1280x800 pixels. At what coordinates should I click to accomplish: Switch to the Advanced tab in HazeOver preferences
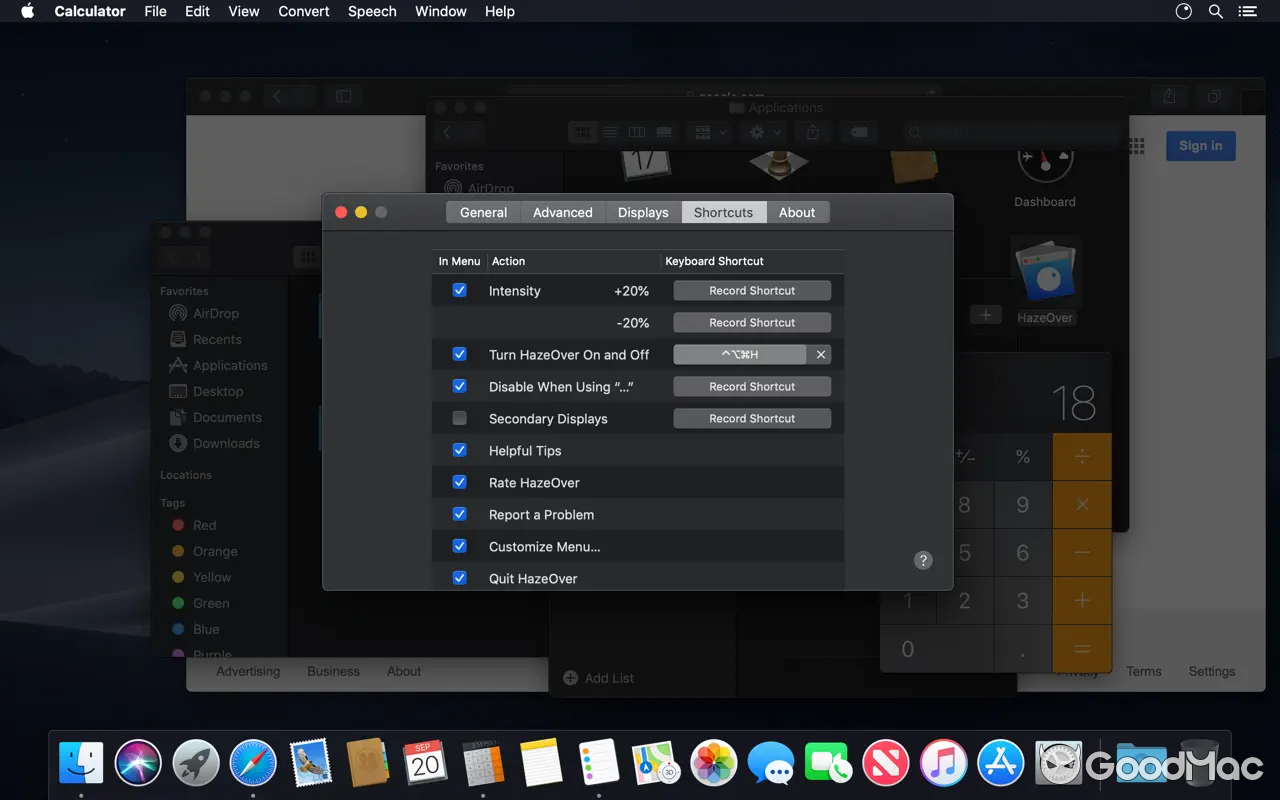(x=562, y=212)
